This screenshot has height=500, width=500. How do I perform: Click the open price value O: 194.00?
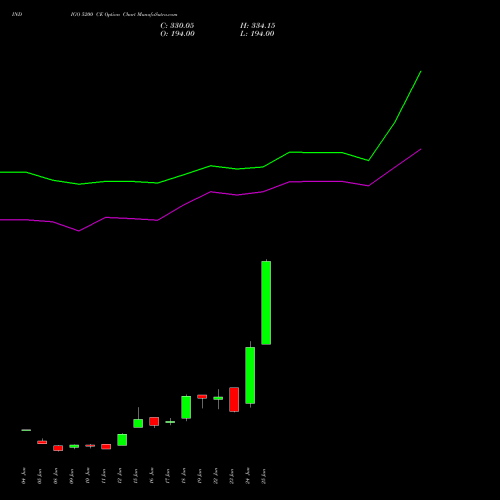pyautogui.click(x=177, y=34)
